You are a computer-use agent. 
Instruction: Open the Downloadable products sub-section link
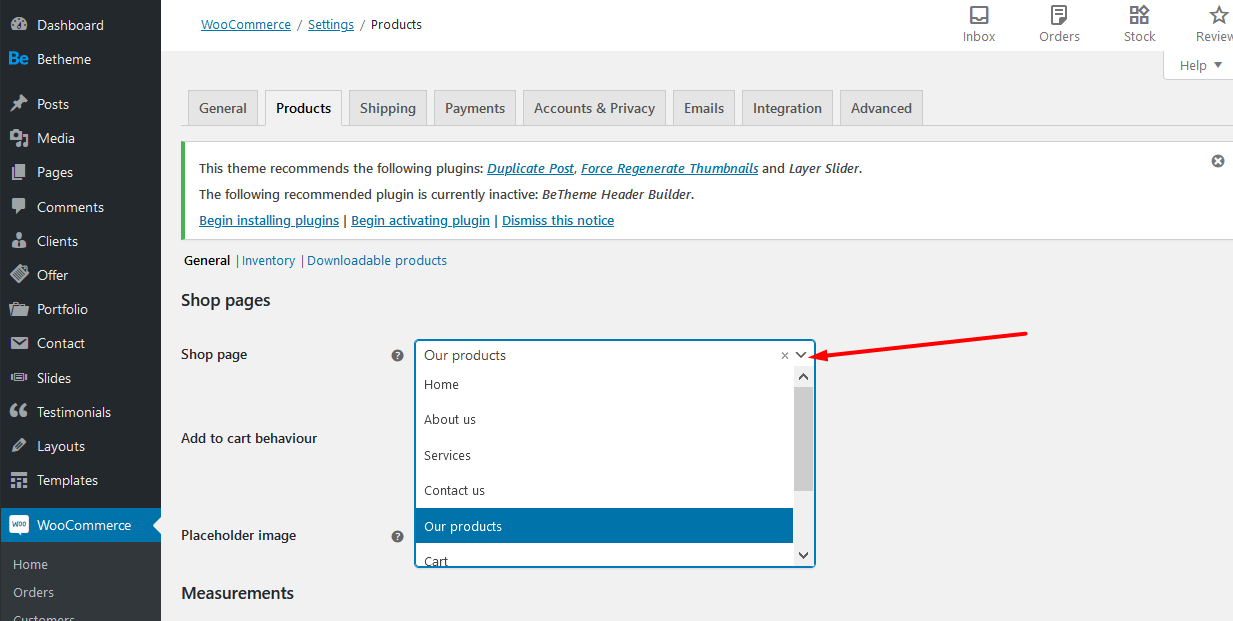coord(377,260)
